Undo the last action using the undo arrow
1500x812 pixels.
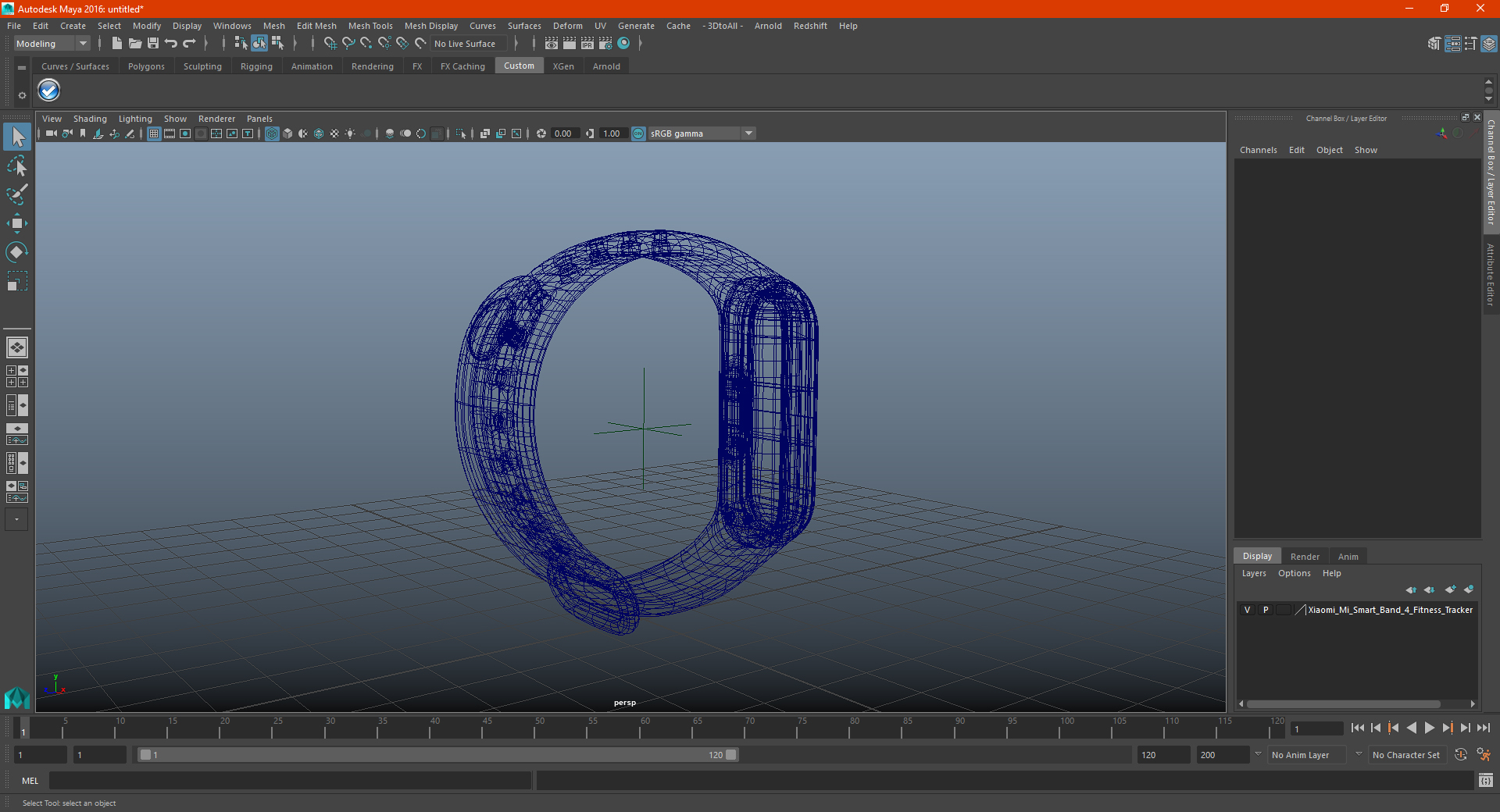point(171,44)
